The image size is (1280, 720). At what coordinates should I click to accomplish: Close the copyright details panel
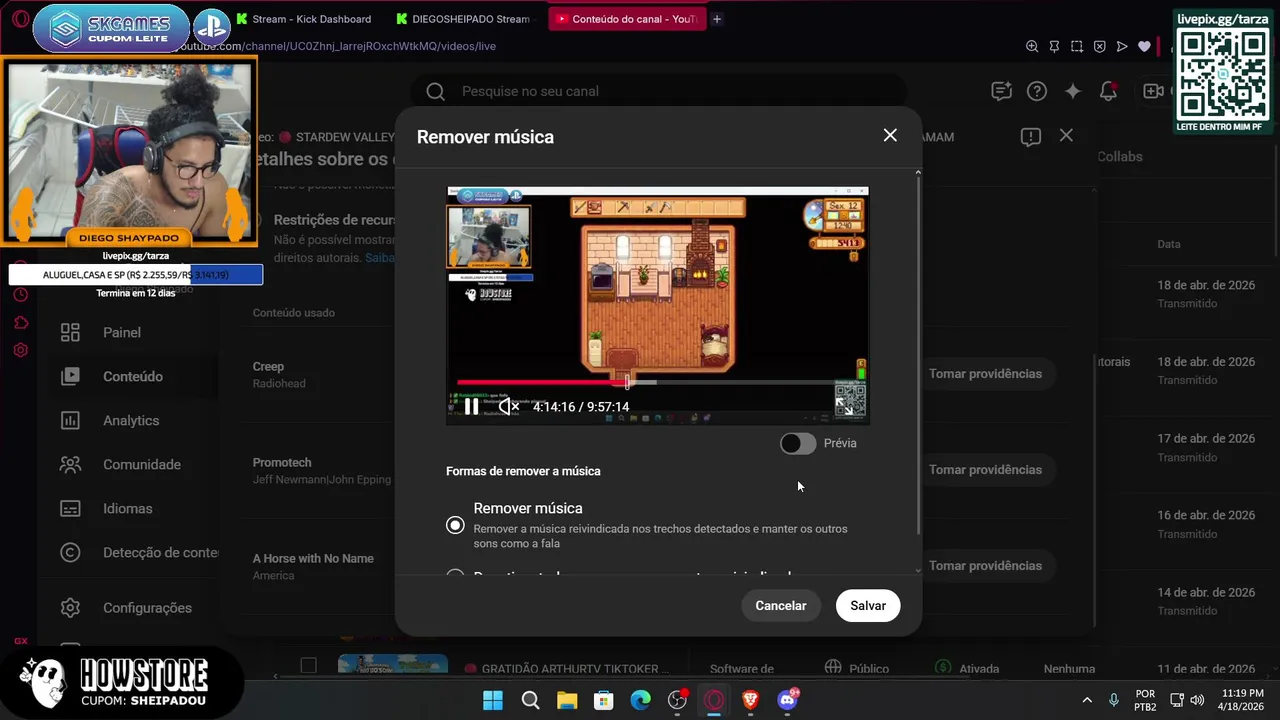[x=1066, y=135]
